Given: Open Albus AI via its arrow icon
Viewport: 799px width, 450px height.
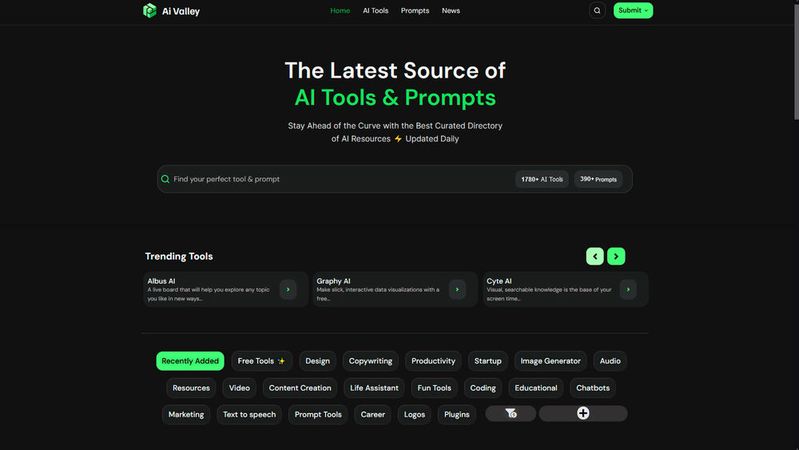Looking at the screenshot, I should point(288,289).
